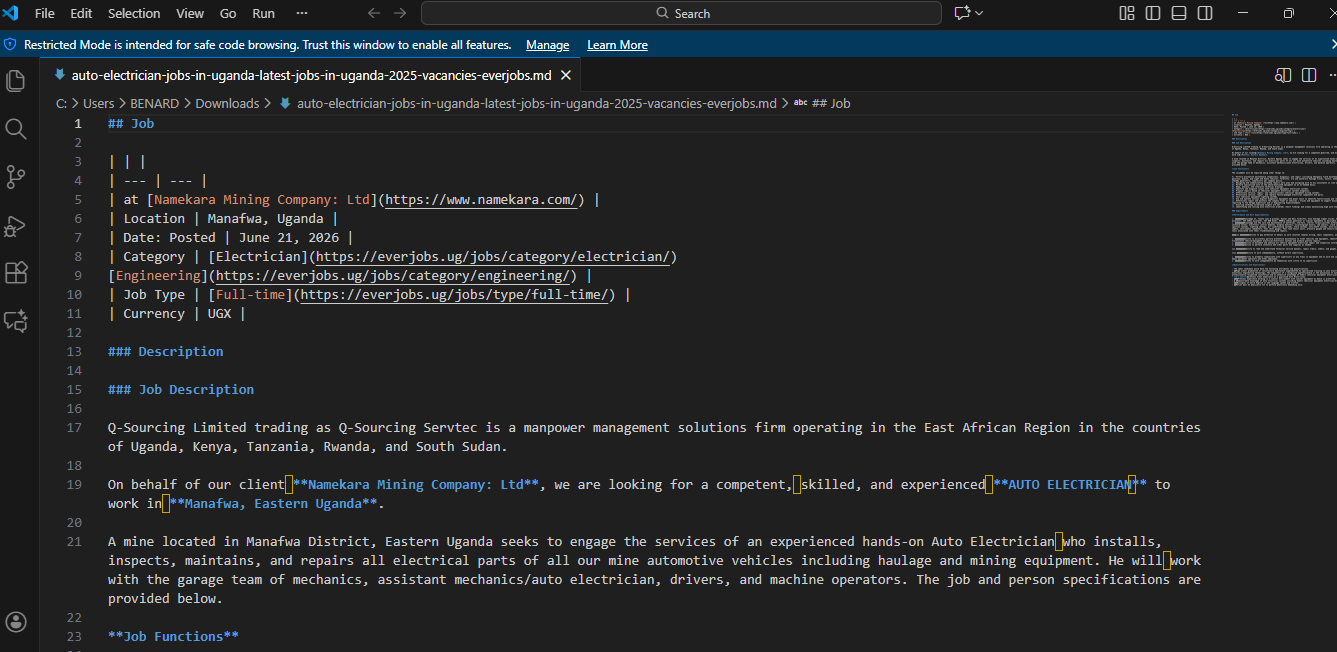
Task: Open the Chat view in activity bar
Action: pos(15,321)
